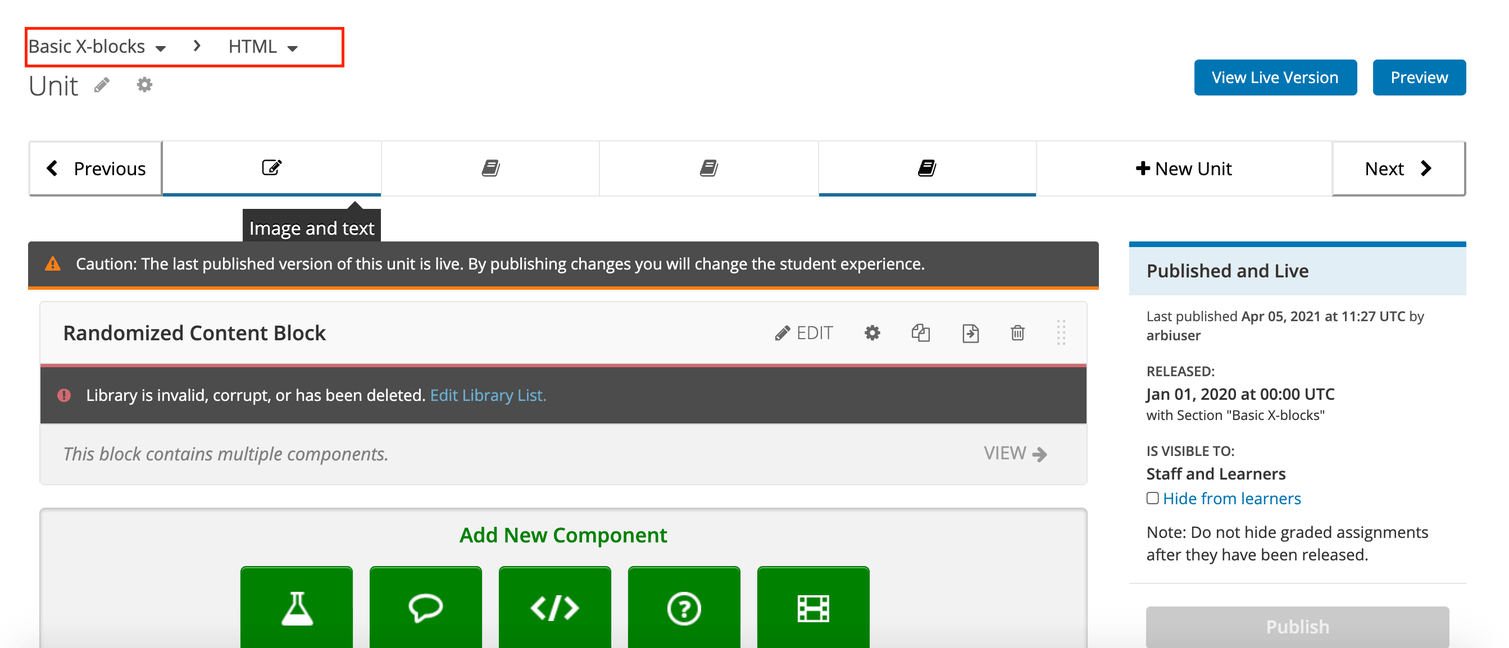The width and height of the screenshot is (1509, 648).
Task: Click the red error icon beside library message
Action: (x=64, y=395)
